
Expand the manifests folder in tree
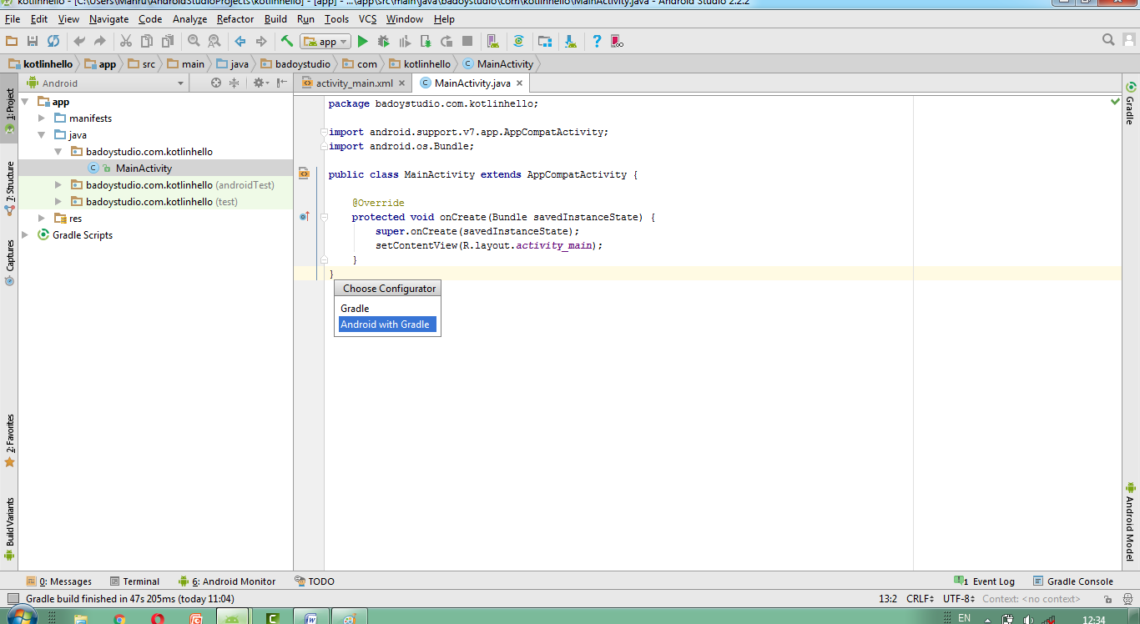point(42,118)
